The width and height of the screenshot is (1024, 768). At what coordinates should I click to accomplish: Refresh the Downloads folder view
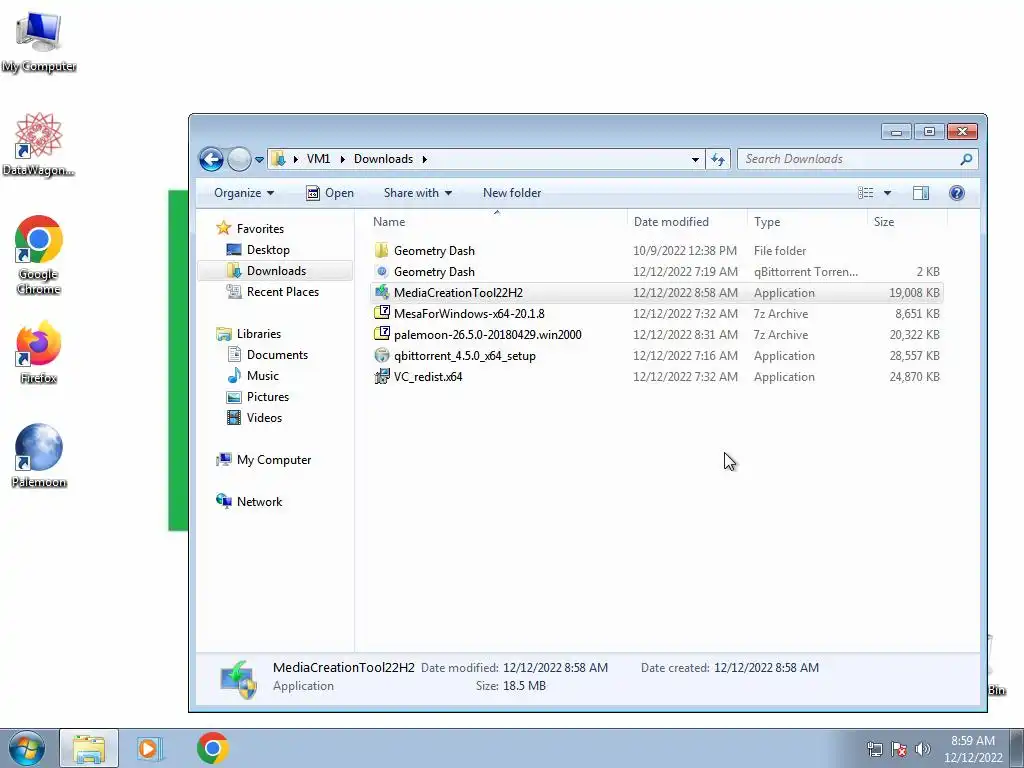click(718, 159)
